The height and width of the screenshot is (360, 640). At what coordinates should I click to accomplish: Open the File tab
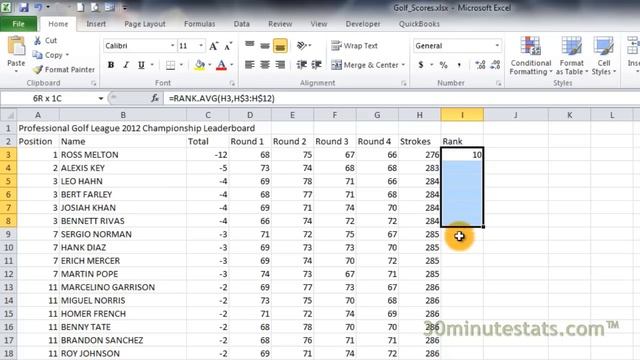coord(18,24)
